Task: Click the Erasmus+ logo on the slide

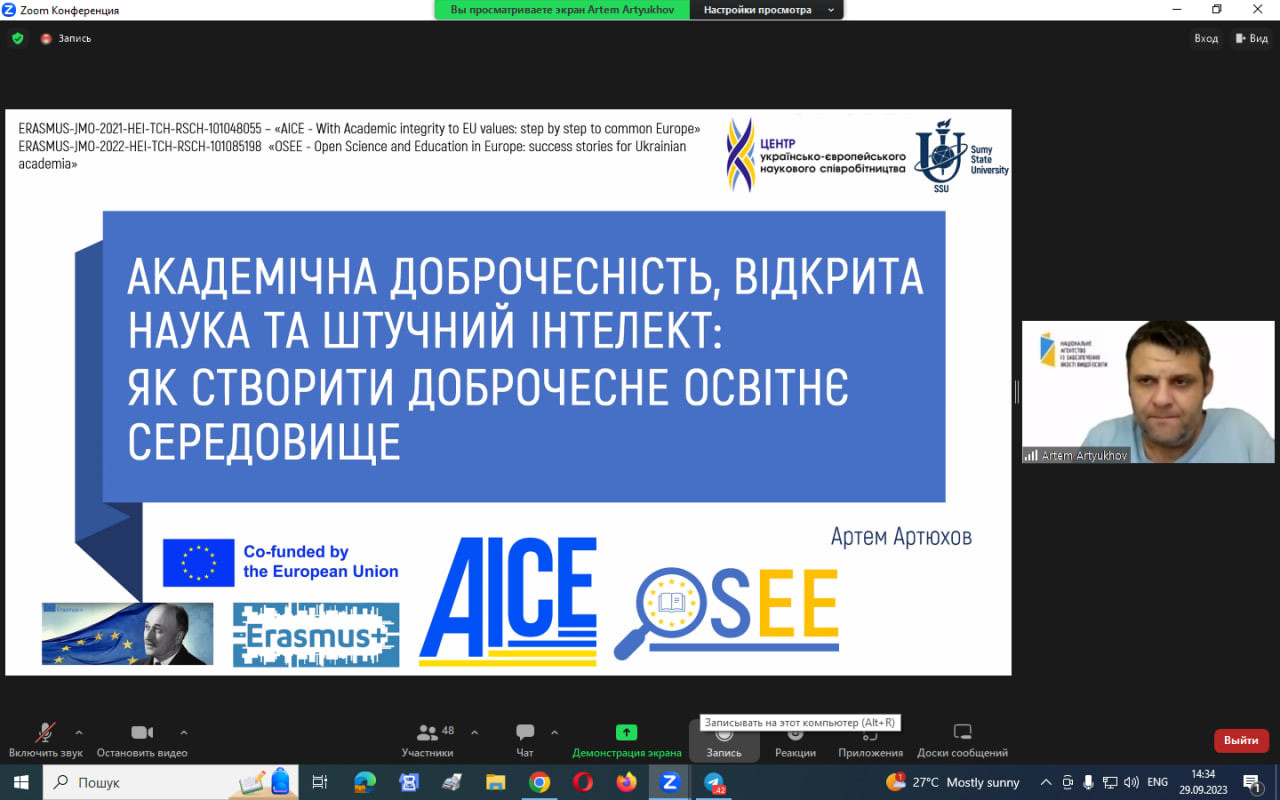Action: [x=316, y=634]
